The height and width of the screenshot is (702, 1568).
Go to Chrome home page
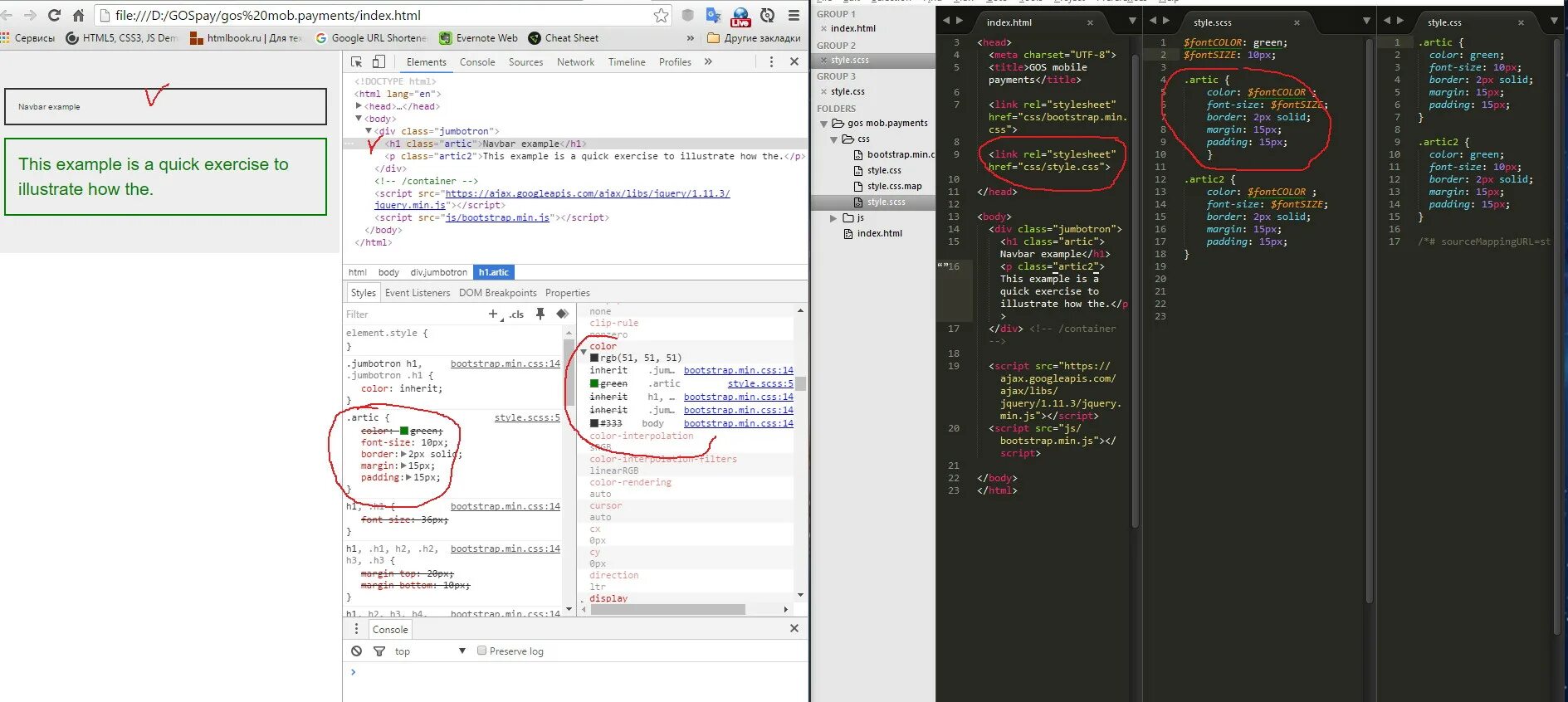point(78,15)
